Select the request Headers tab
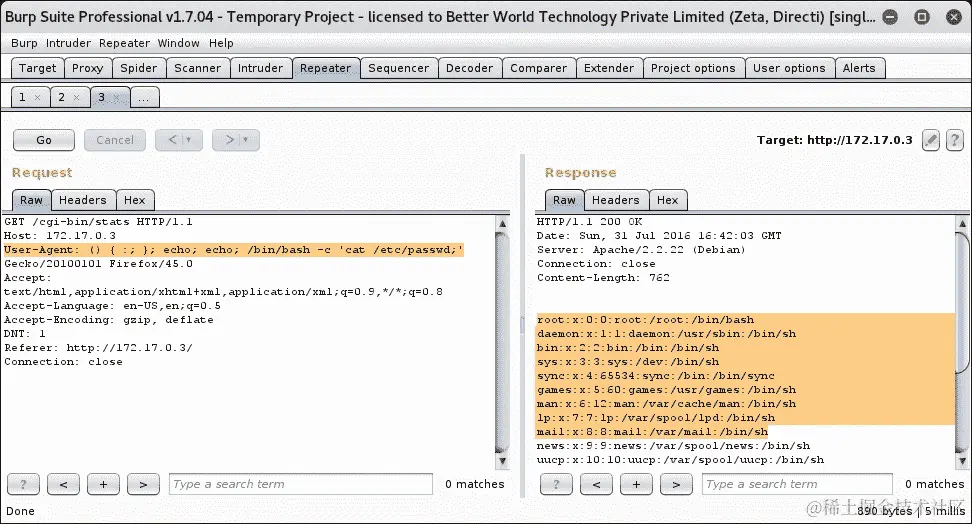 [x=83, y=200]
